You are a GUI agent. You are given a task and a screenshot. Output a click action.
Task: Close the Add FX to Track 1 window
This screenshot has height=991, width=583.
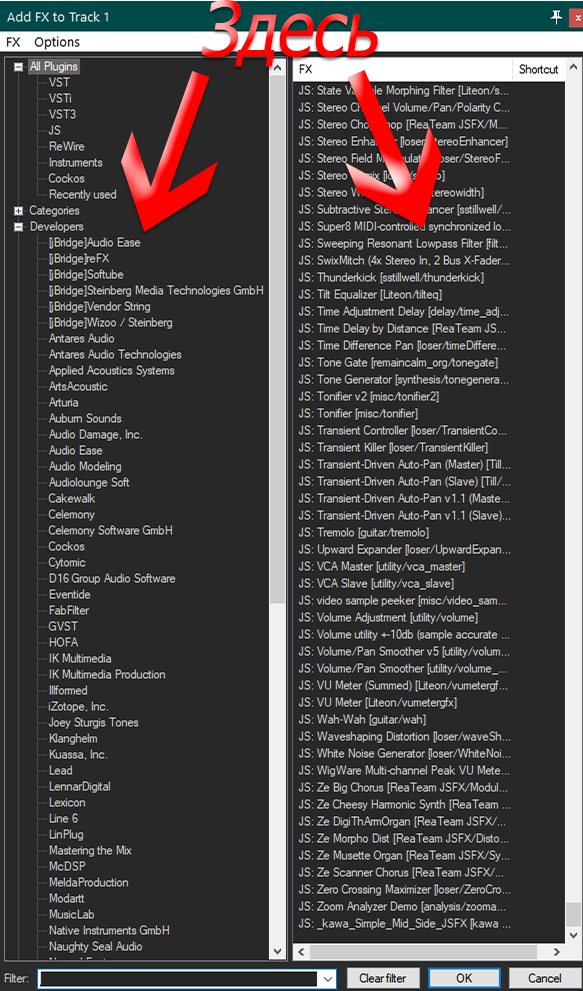[x=577, y=17]
